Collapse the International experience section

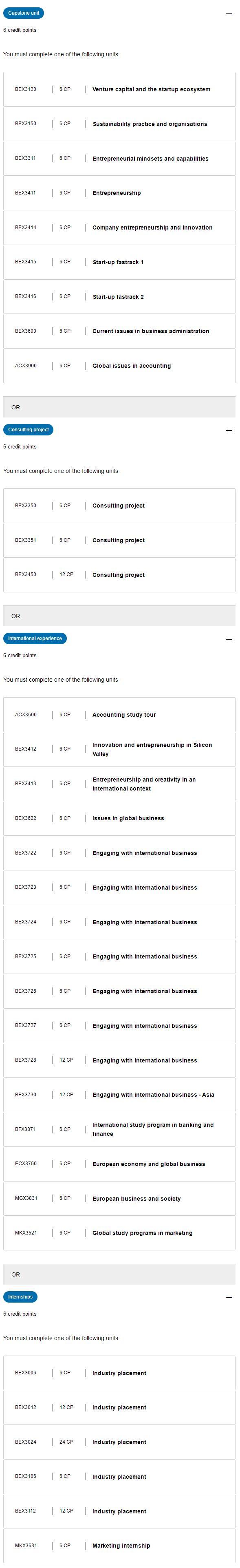[x=229, y=639]
